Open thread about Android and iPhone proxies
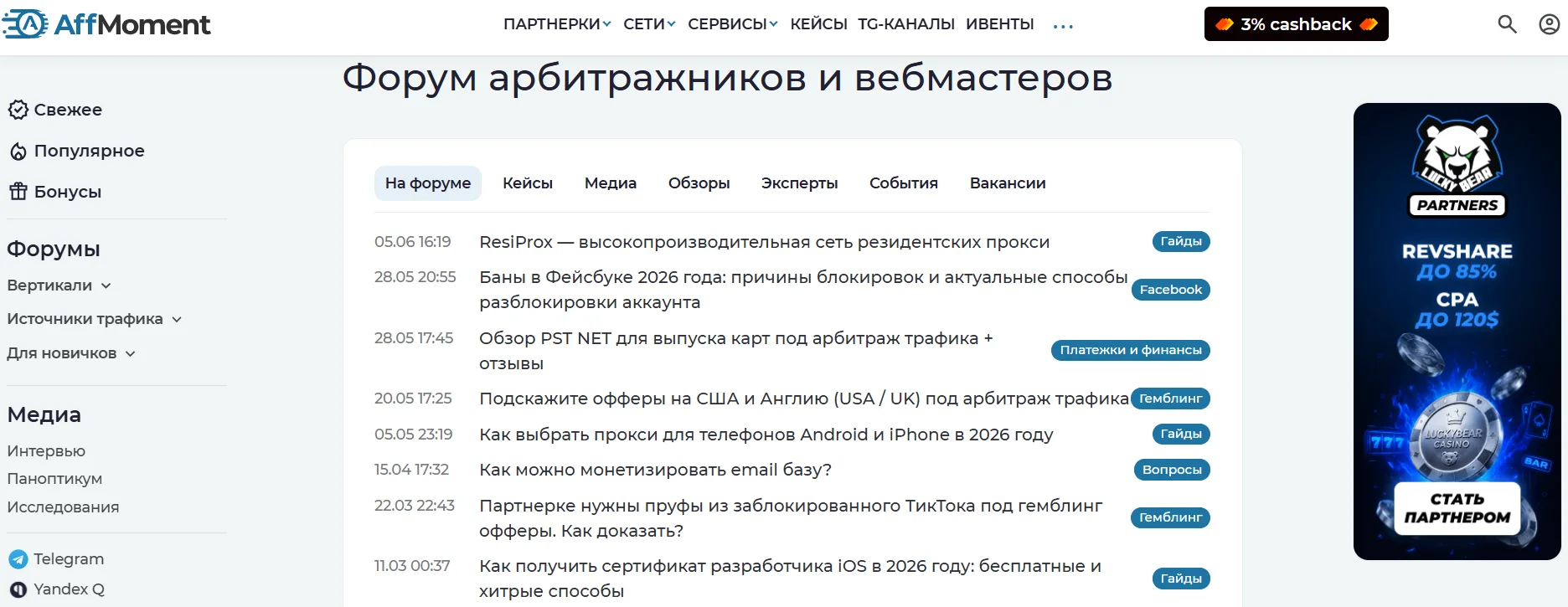 [x=766, y=435]
